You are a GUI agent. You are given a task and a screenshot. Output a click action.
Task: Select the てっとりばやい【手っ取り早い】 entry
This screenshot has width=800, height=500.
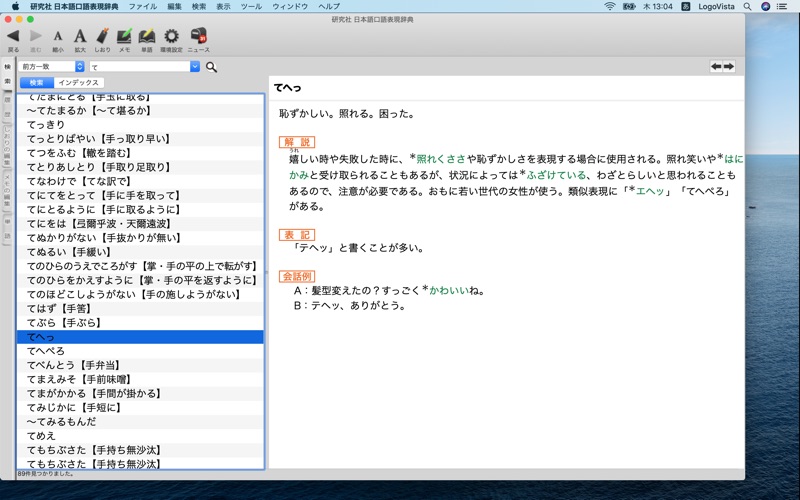click(140, 139)
